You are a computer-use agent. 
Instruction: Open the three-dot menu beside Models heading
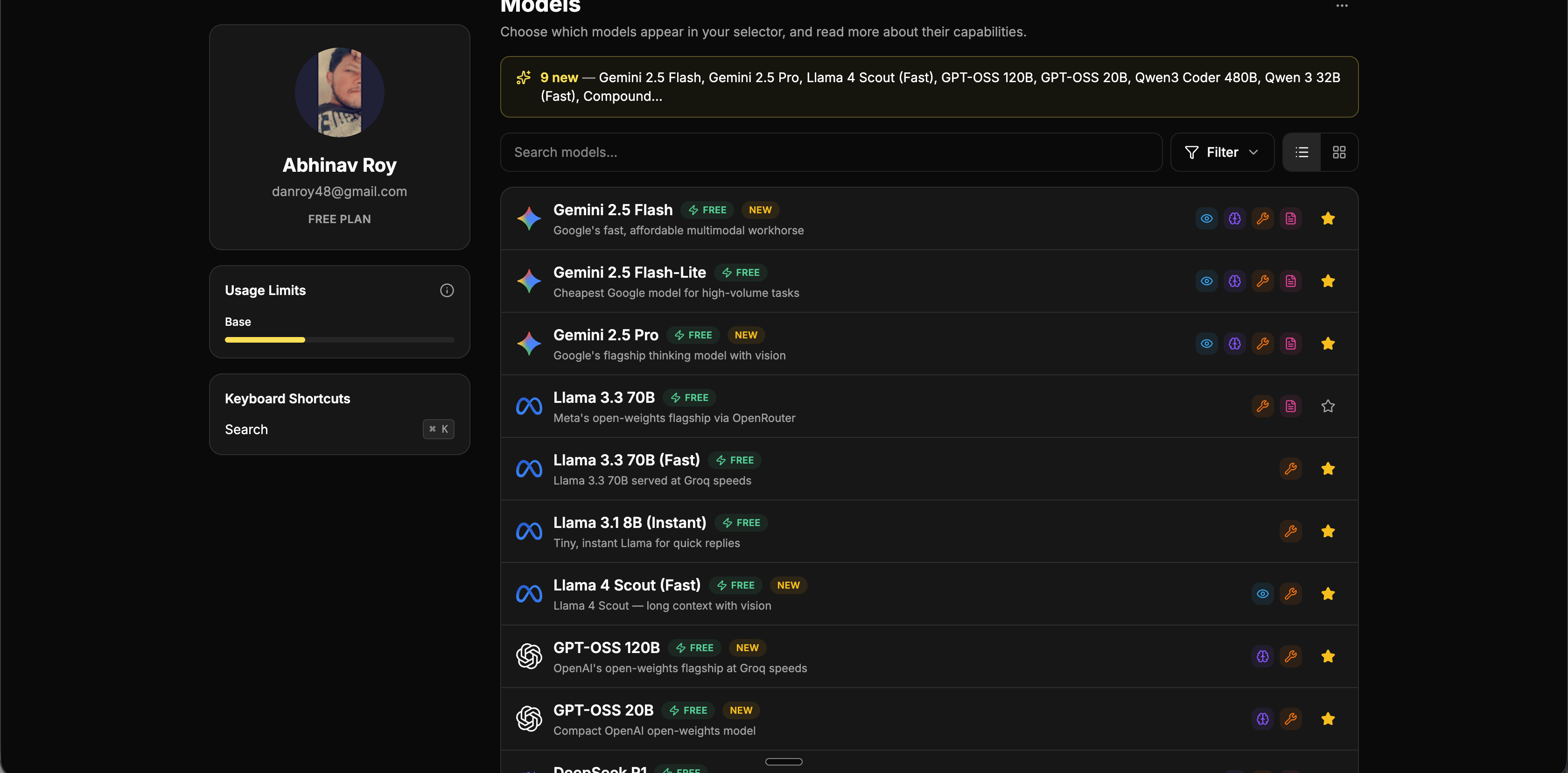coord(1342,6)
